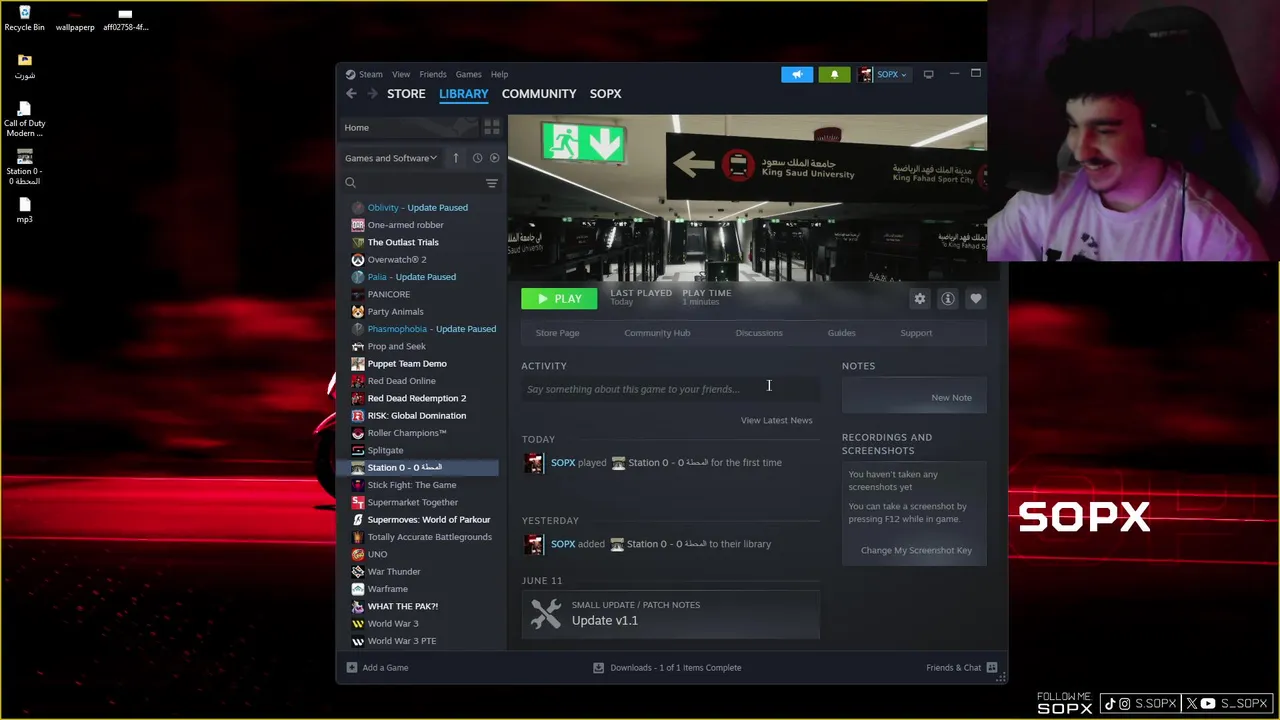Open Friends & Chat
The height and width of the screenshot is (720, 1280).
[961, 667]
